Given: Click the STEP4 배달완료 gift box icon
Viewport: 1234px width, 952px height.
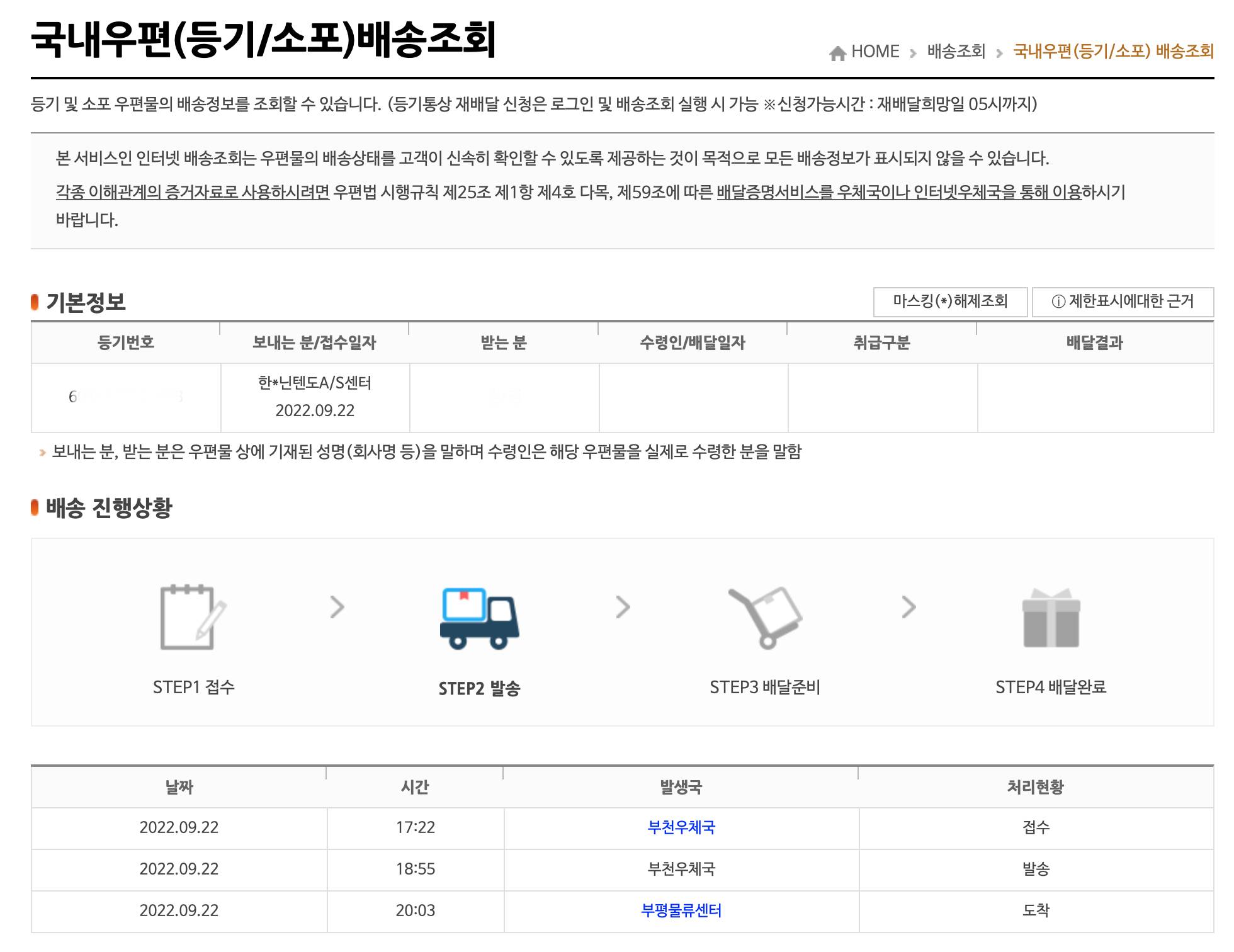Looking at the screenshot, I should [1051, 618].
